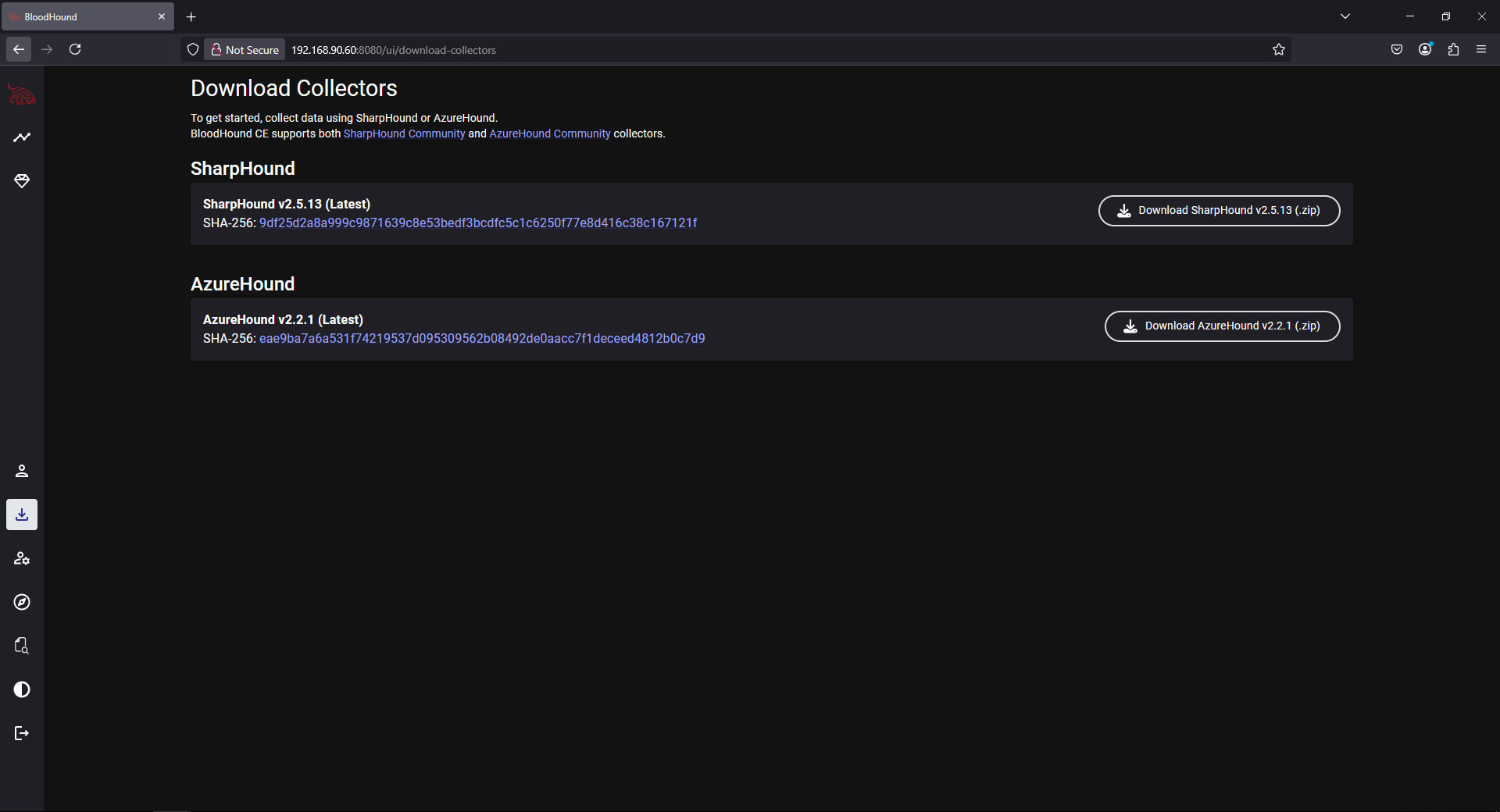Open the SharpHound Community link
Image resolution: width=1500 pixels, height=812 pixels.
pyautogui.click(x=404, y=134)
